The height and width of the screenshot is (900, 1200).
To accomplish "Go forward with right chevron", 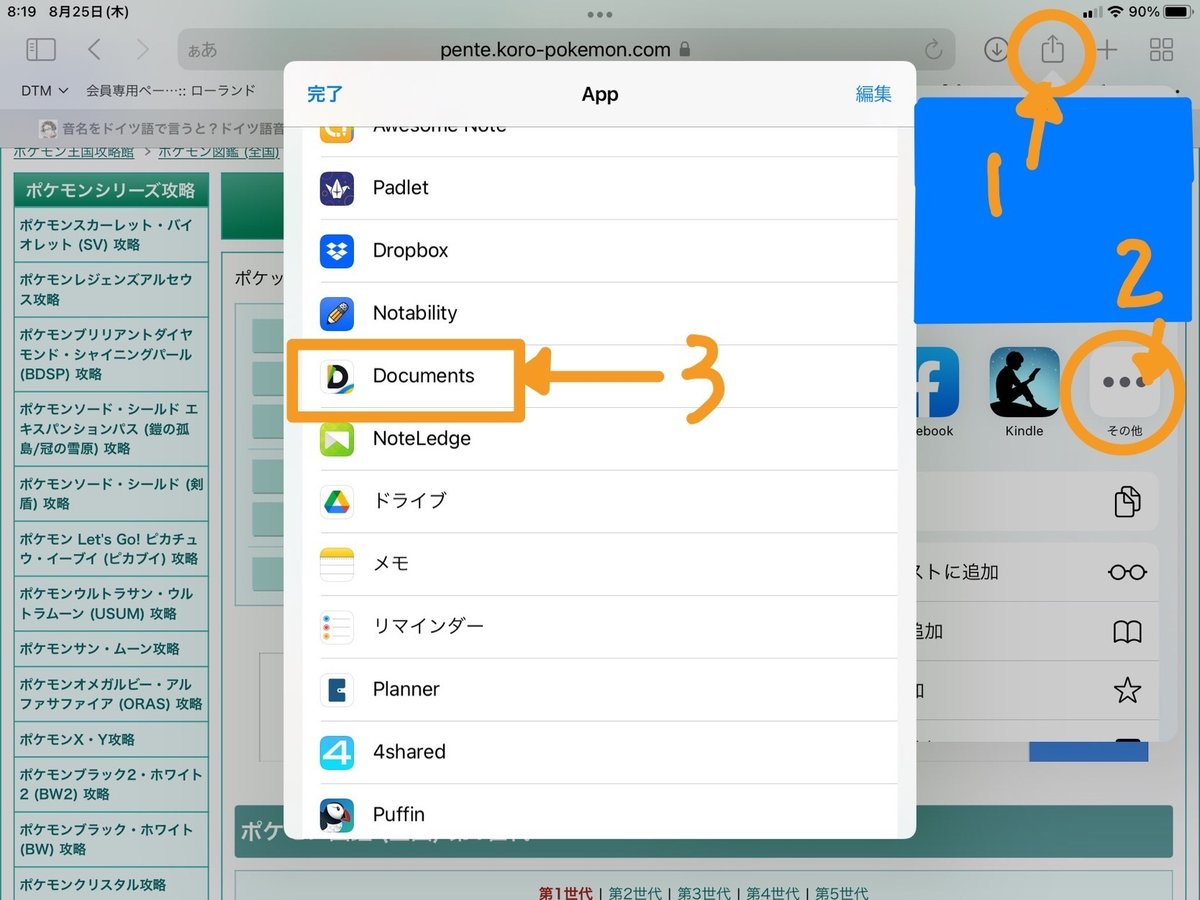I will pos(142,50).
